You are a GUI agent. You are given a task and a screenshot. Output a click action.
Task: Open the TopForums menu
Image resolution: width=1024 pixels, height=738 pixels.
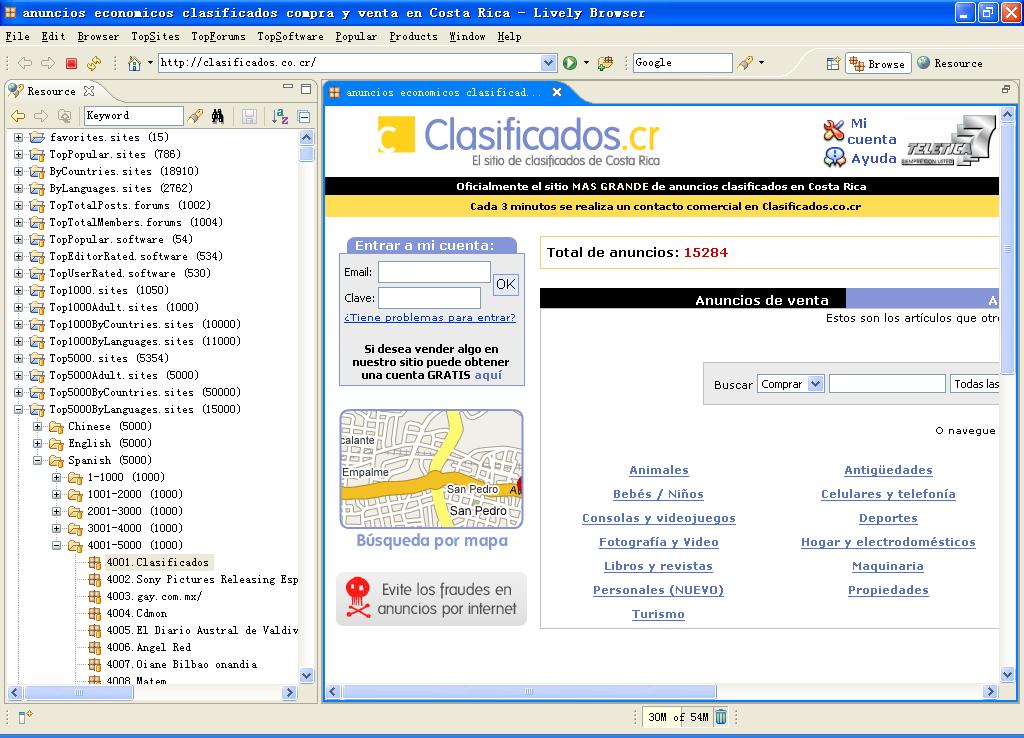click(218, 37)
